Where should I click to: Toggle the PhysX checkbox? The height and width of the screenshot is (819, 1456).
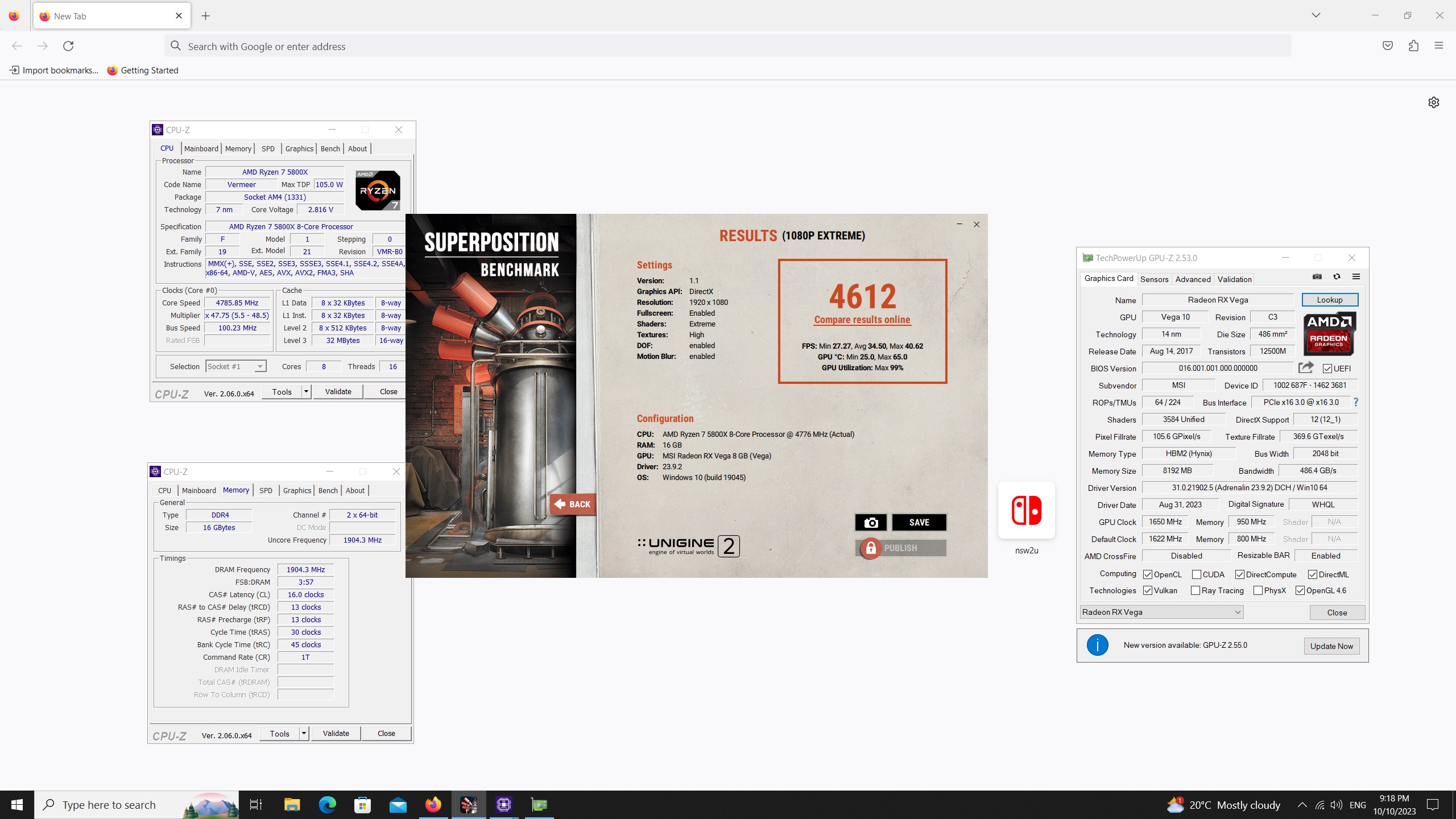pos(1258,590)
